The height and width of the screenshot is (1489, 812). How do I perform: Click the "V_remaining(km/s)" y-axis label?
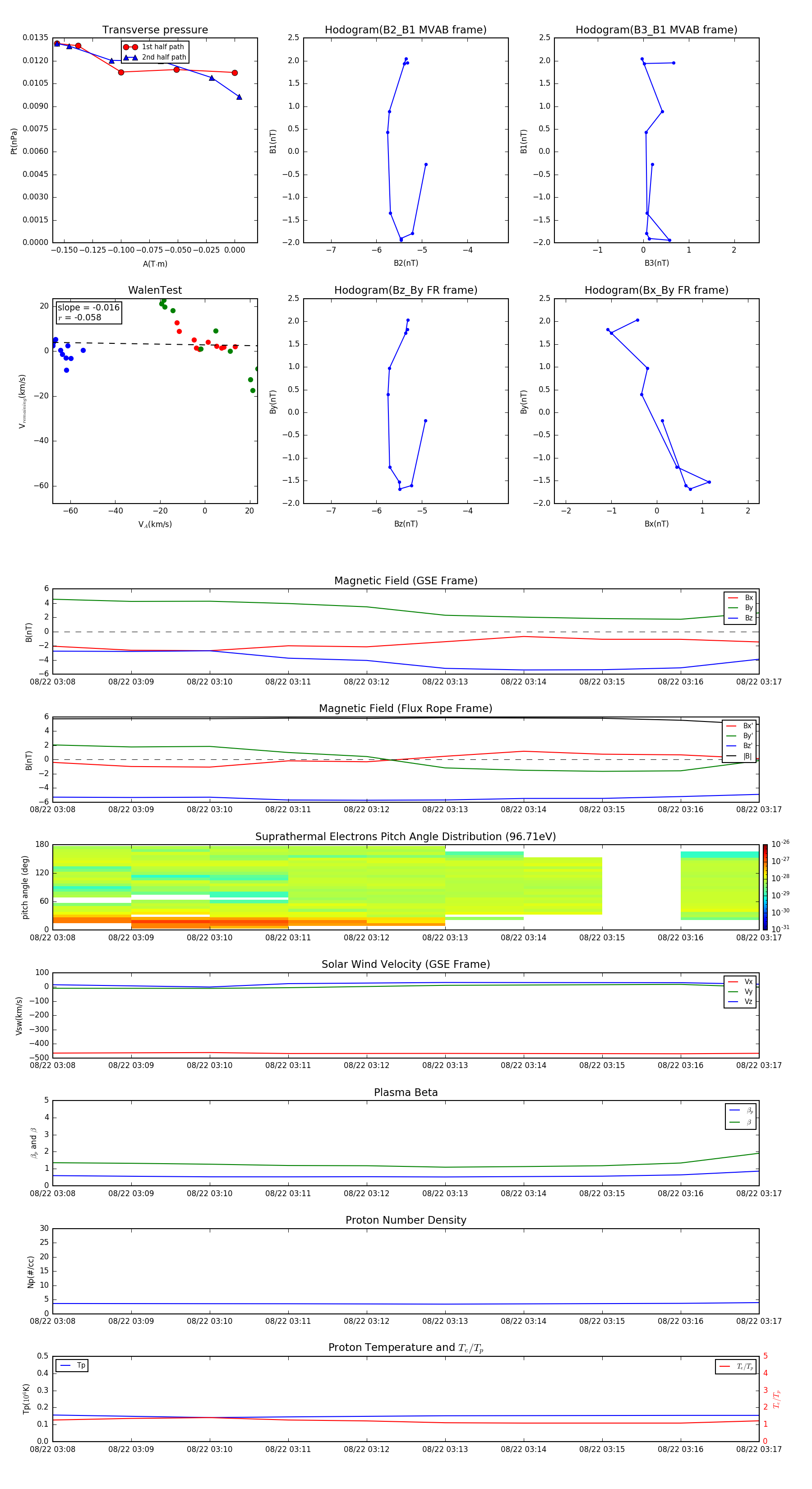[23, 401]
